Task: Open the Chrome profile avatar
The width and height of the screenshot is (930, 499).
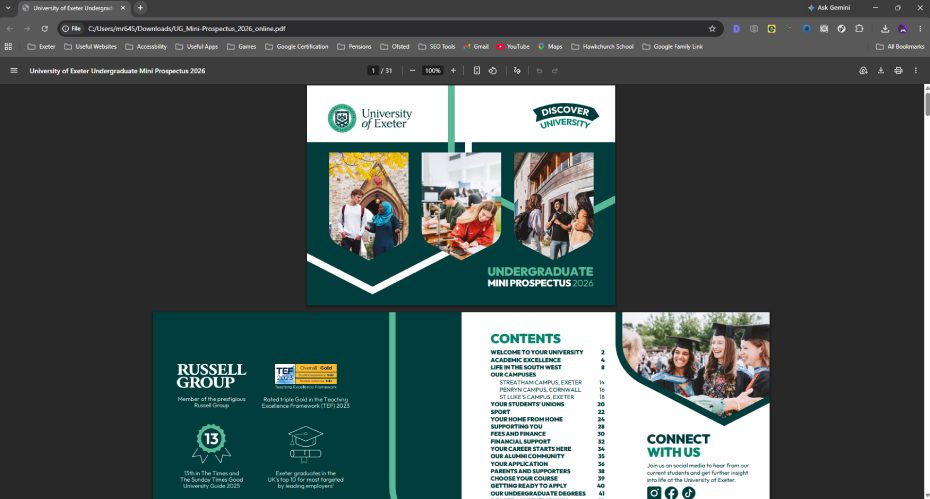Action: [x=903, y=28]
